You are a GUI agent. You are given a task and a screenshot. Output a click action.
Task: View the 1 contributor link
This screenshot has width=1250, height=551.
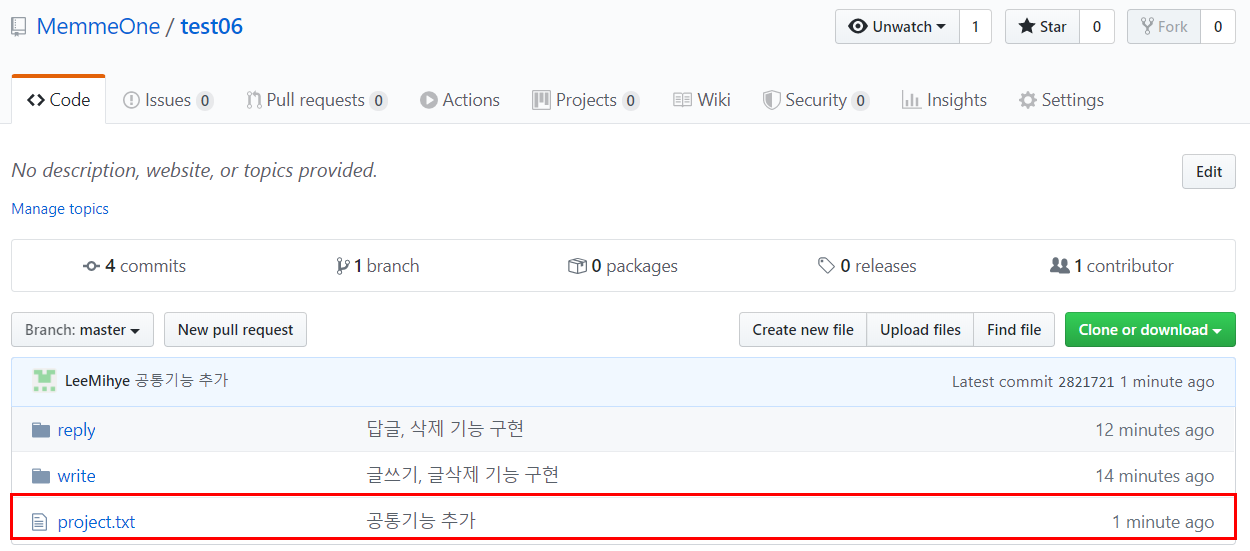[1112, 266]
